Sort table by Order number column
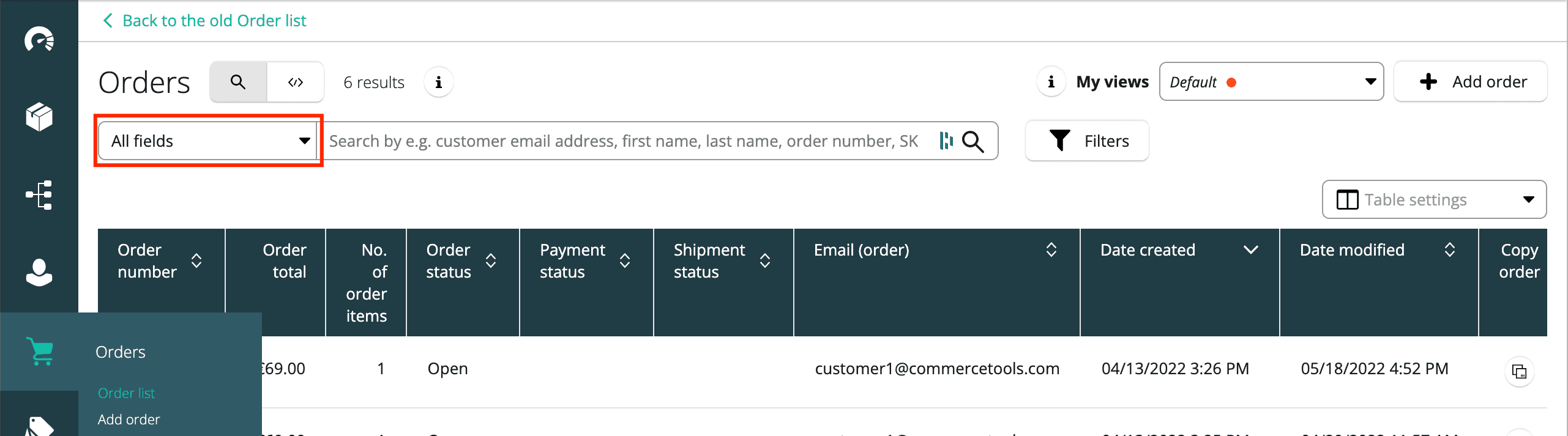 [x=196, y=261]
